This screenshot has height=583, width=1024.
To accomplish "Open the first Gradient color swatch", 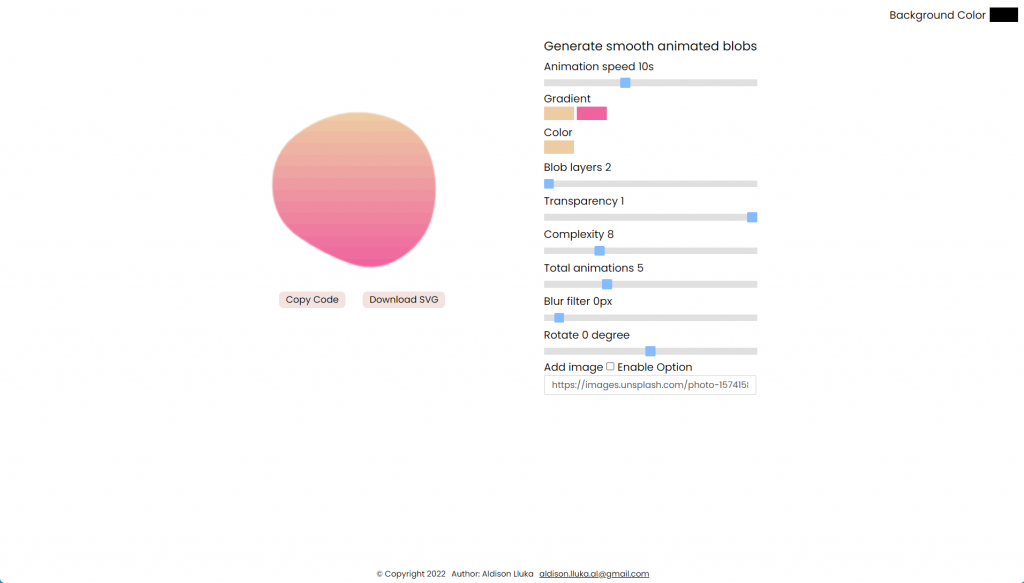I will [558, 113].
